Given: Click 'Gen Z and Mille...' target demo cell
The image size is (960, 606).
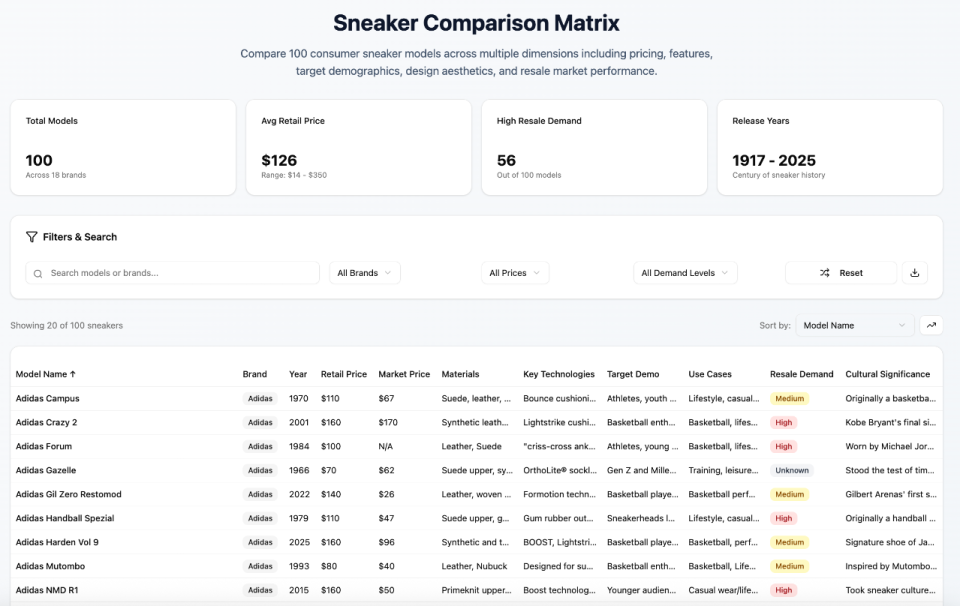Looking at the screenshot, I should (x=641, y=470).
